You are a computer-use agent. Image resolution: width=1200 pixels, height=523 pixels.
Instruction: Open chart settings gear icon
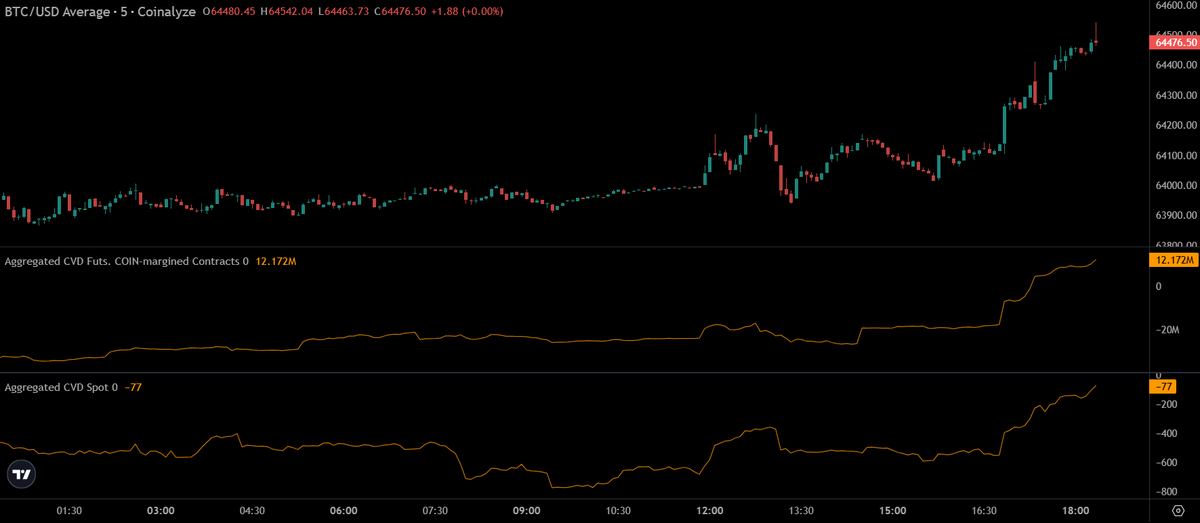tap(1176, 510)
